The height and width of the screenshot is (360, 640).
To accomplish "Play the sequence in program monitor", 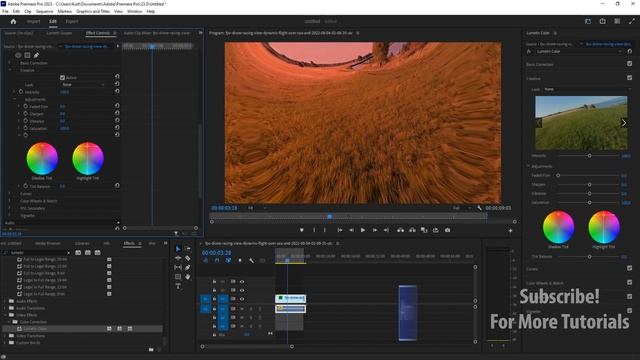I will tap(362, 230).
